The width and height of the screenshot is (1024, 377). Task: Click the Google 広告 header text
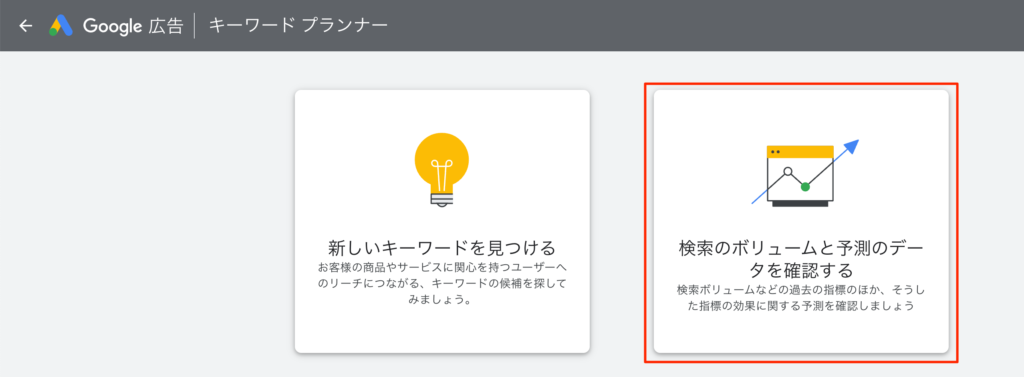click(133, 26)
